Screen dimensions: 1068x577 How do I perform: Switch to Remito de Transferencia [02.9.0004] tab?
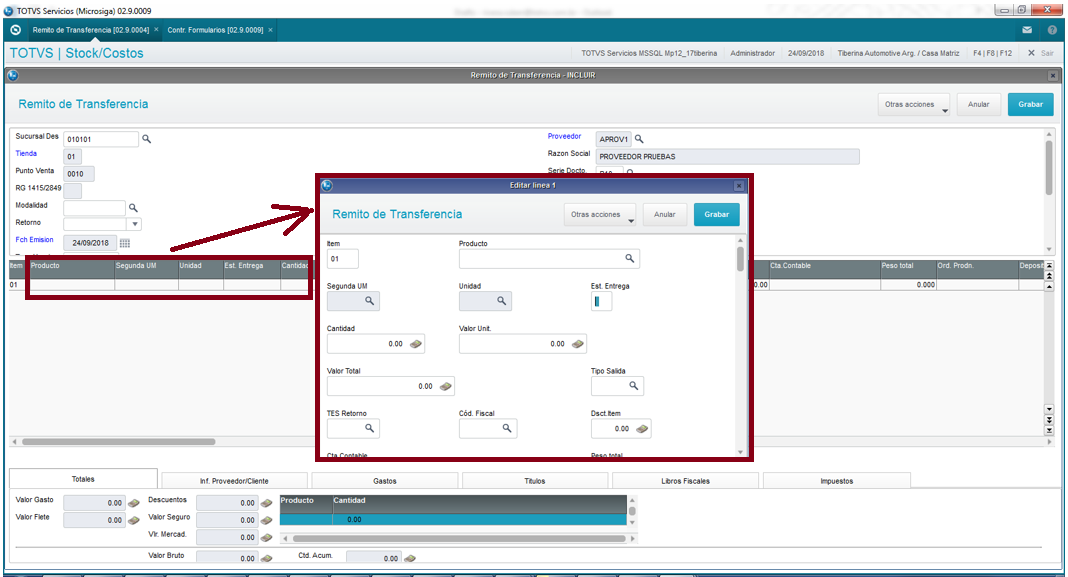tap(91, 30)
